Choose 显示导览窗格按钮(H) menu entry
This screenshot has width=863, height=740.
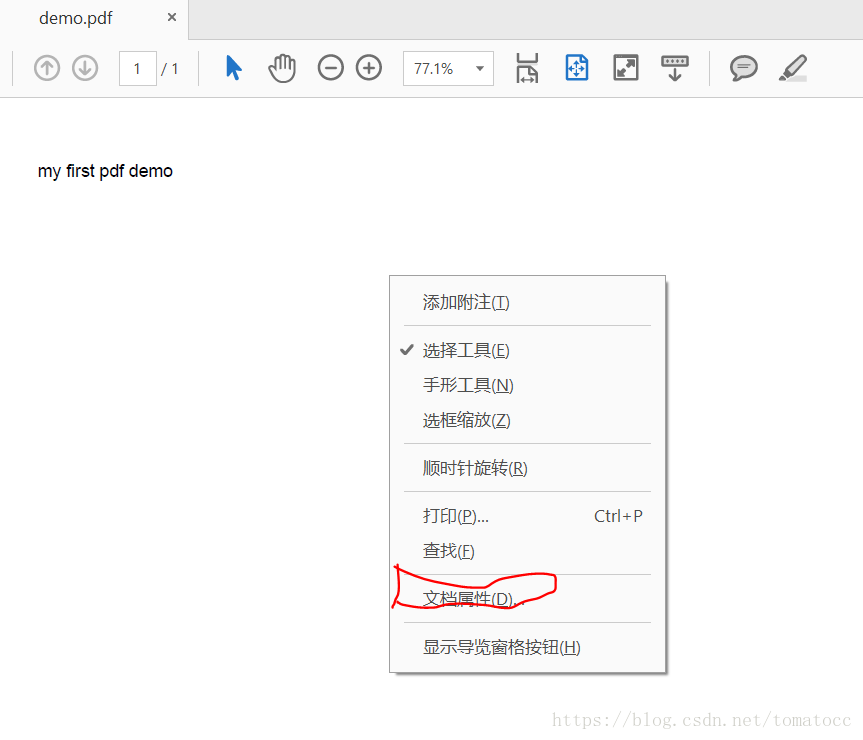(527, 647)
